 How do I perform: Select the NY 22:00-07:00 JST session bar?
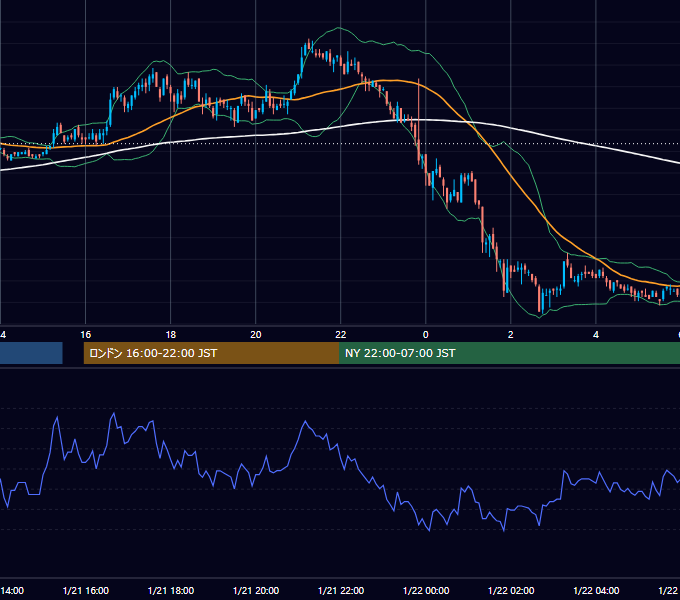click(510, 353)
